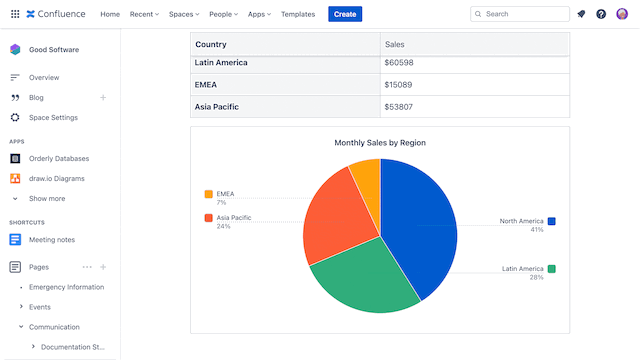Viewport: 640px width, 360px height.
Task: Select the $15089 sales cell
Action: (x=475, y=85)
